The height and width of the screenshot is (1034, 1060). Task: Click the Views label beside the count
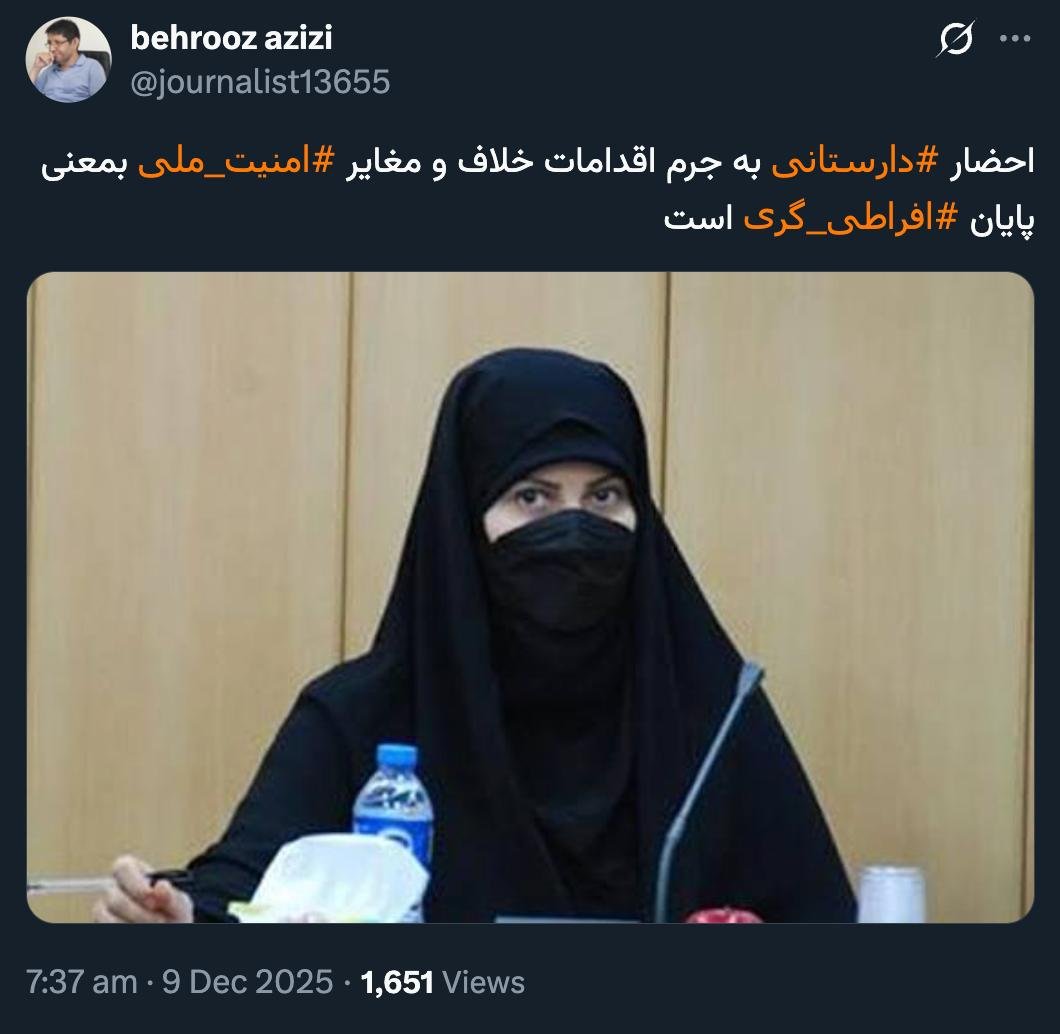coord(483,983)
